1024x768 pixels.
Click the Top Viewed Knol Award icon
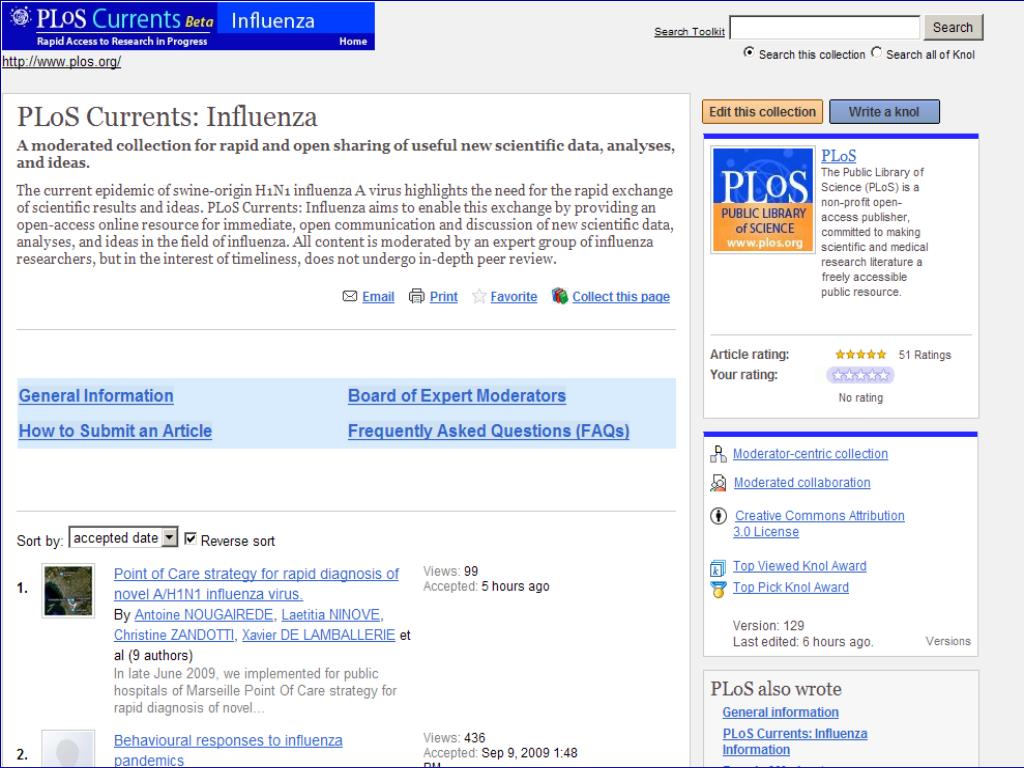click(x=718, y=568)
